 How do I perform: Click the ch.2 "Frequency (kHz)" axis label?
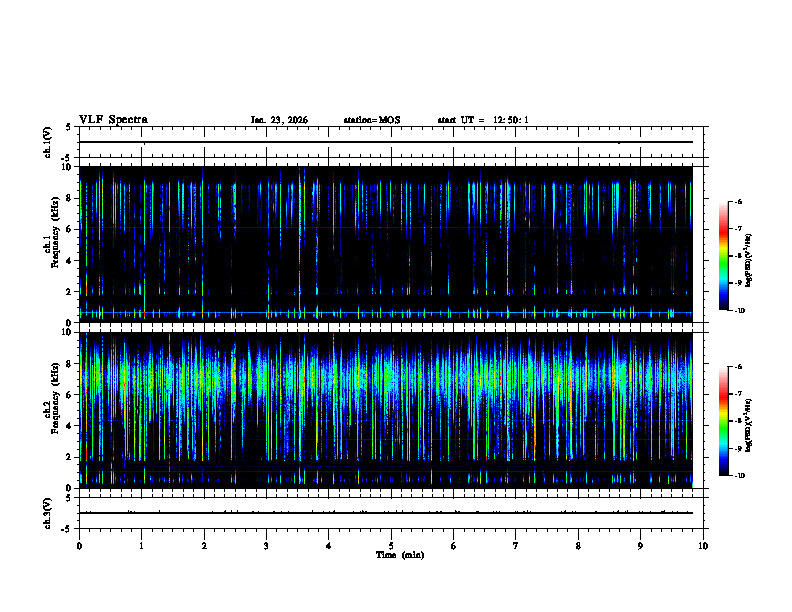55,398
